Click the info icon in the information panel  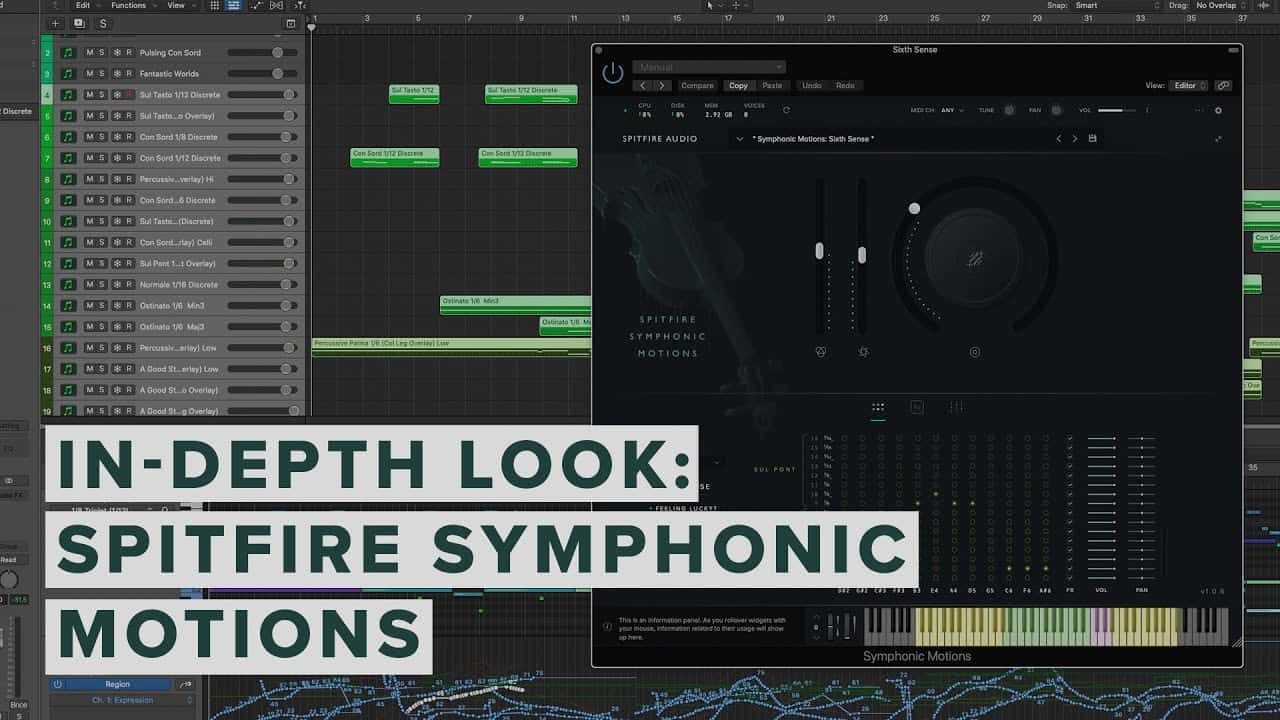click(607, 627)
